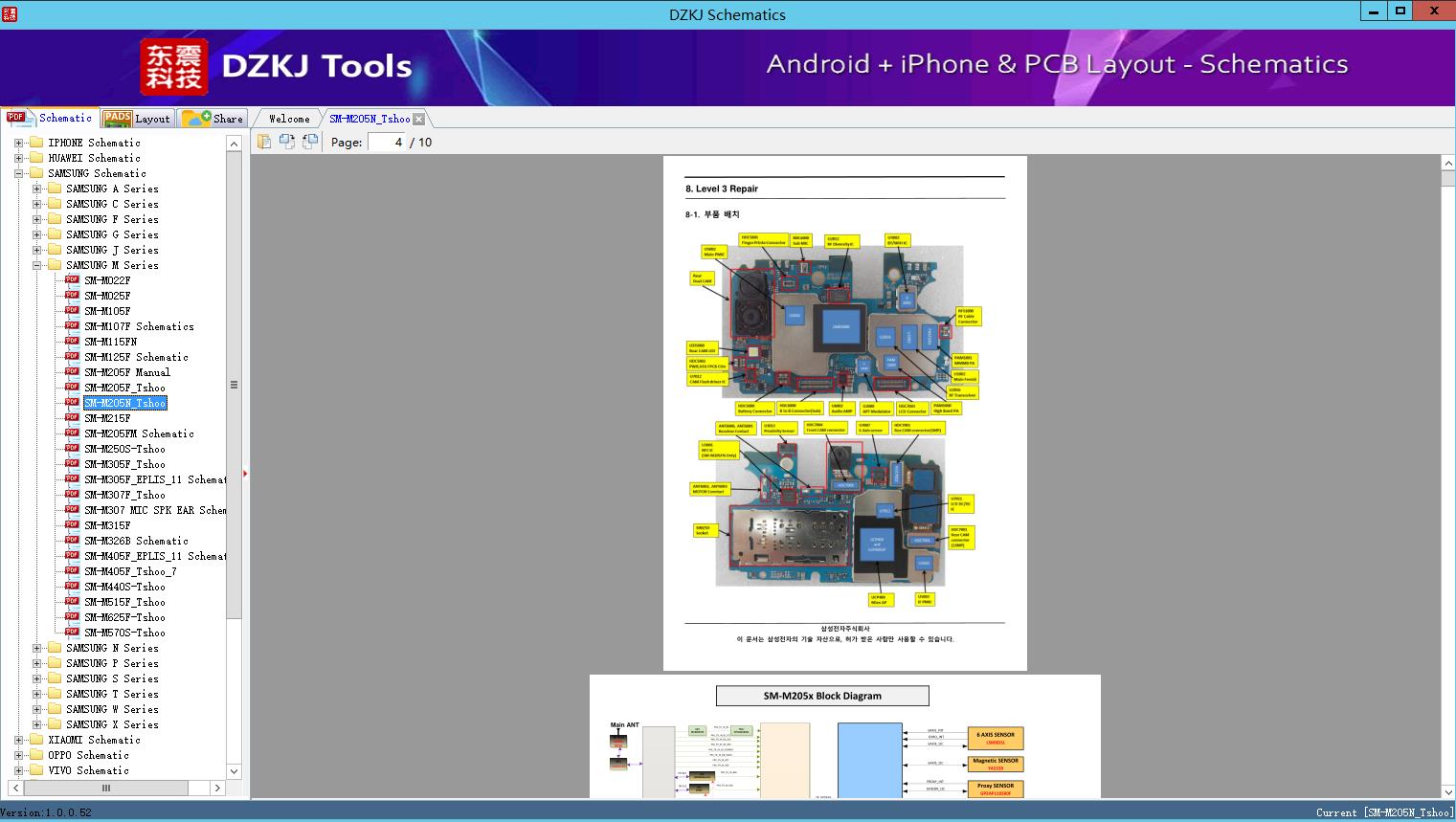Click tree panel scroll down arrow
The height and width of the screenshot is (822, 1456).
[x=235, y=771]
